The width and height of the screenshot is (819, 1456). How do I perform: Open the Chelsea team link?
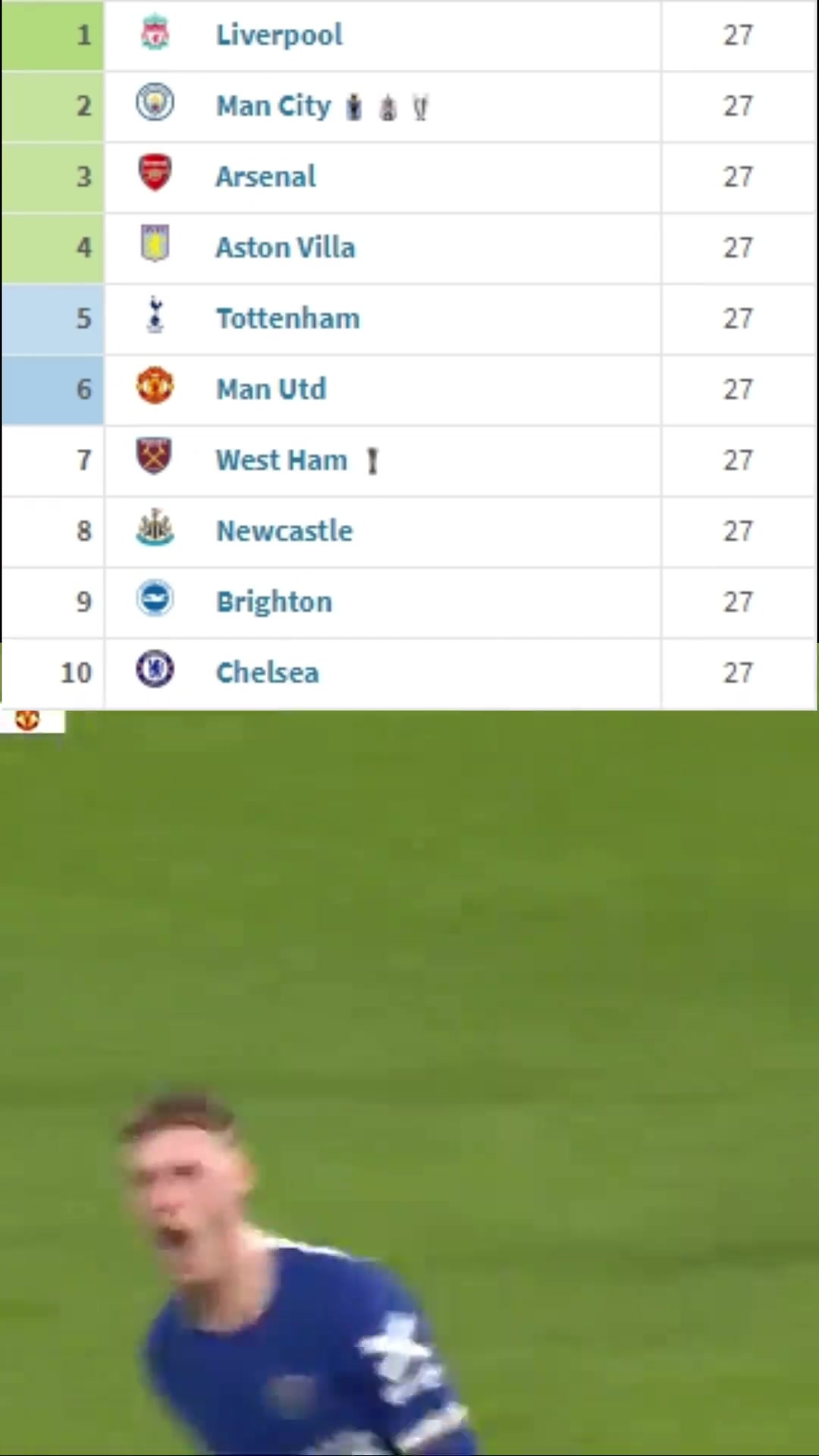267,673
